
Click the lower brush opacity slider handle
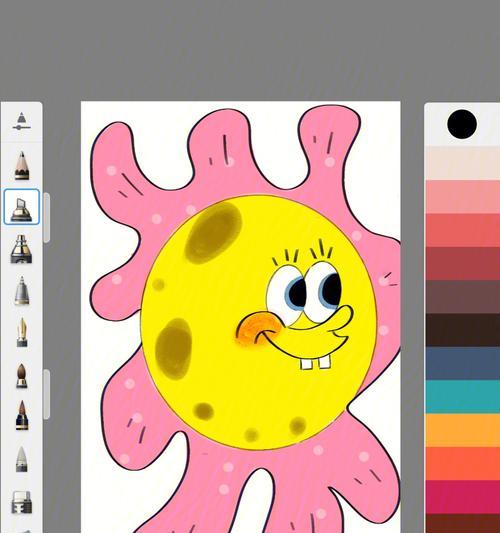click(47, 394)
